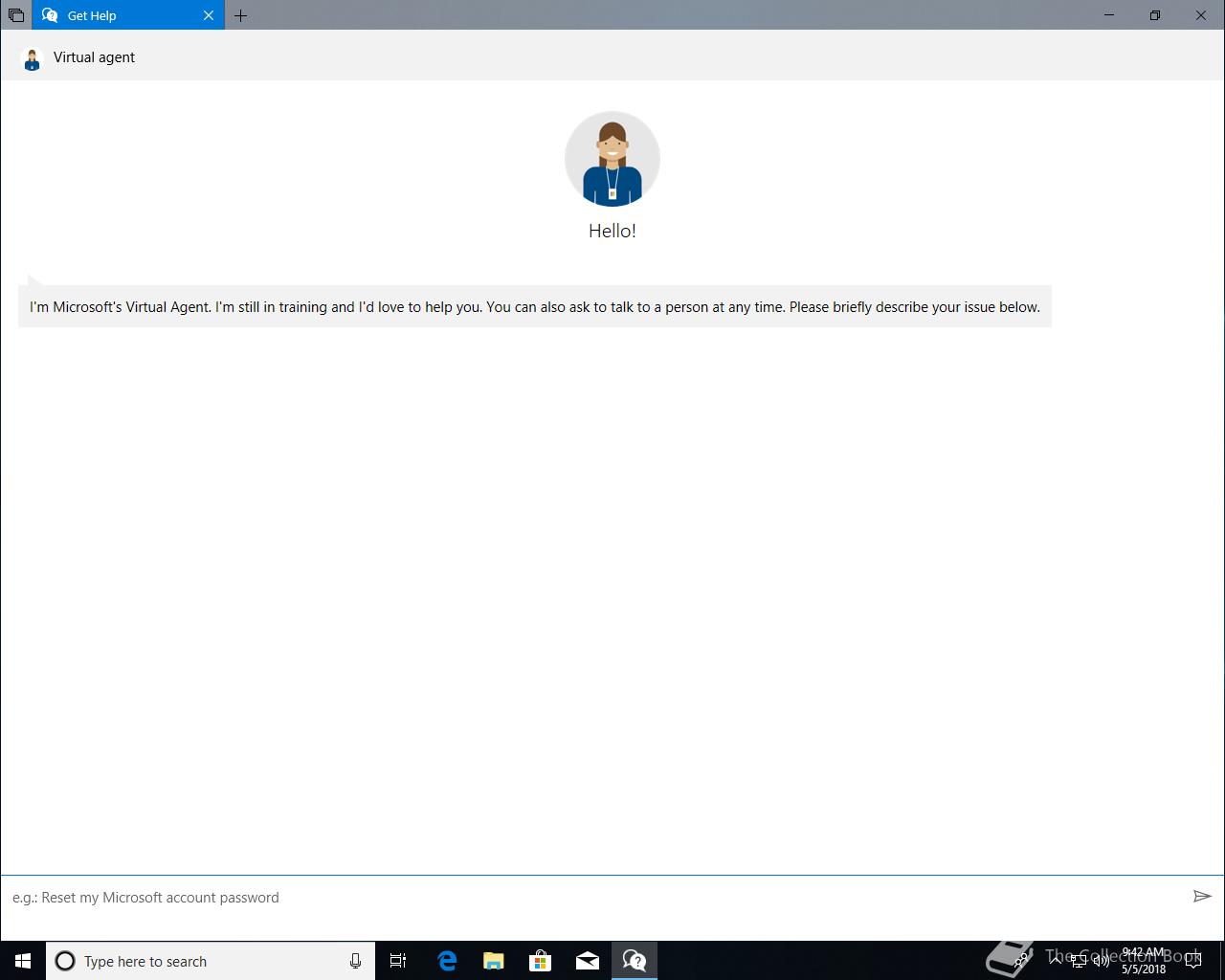Image resolution: width=1225 pixels, height=980 pixels.
Task: Open Task View from taskbar
Action: [x=398, y=961]
